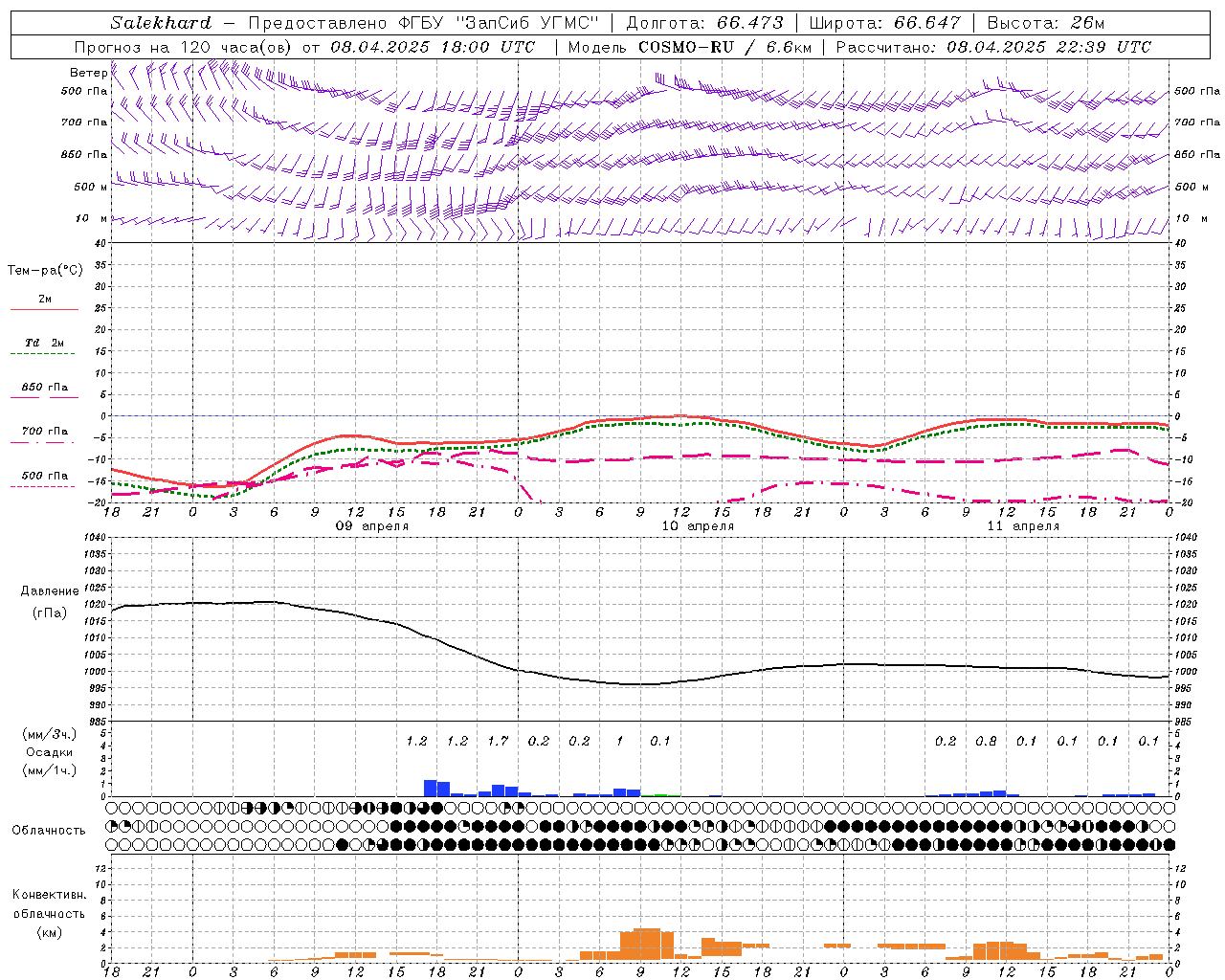Click the '(гПа)' unit under Давление

point(50,612)
